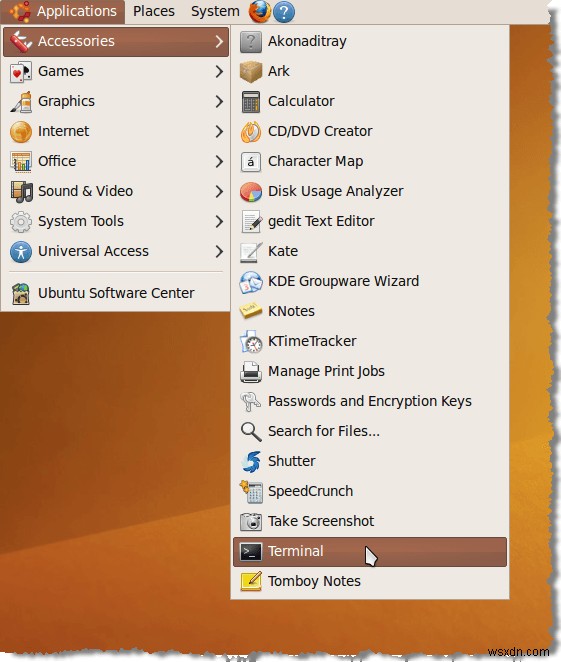Click the Character Map icon
The image size is (561, 662).
[x=251, y=162]
